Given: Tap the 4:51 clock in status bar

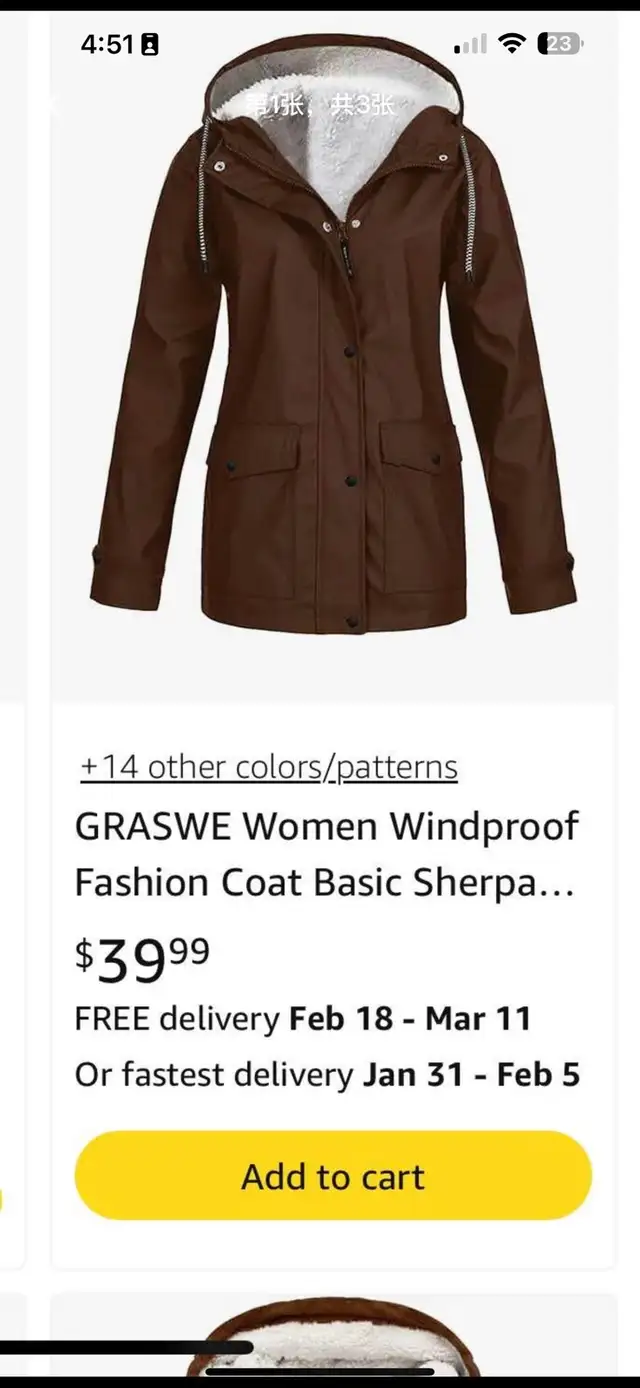Looking at the screenshot, I should (x=108, y=45).
